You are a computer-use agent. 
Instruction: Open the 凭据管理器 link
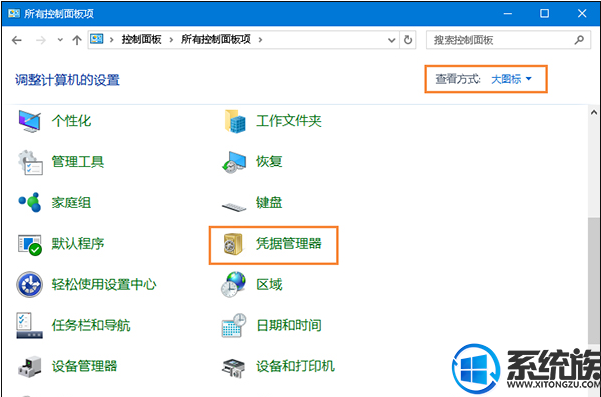coord(289,244)
